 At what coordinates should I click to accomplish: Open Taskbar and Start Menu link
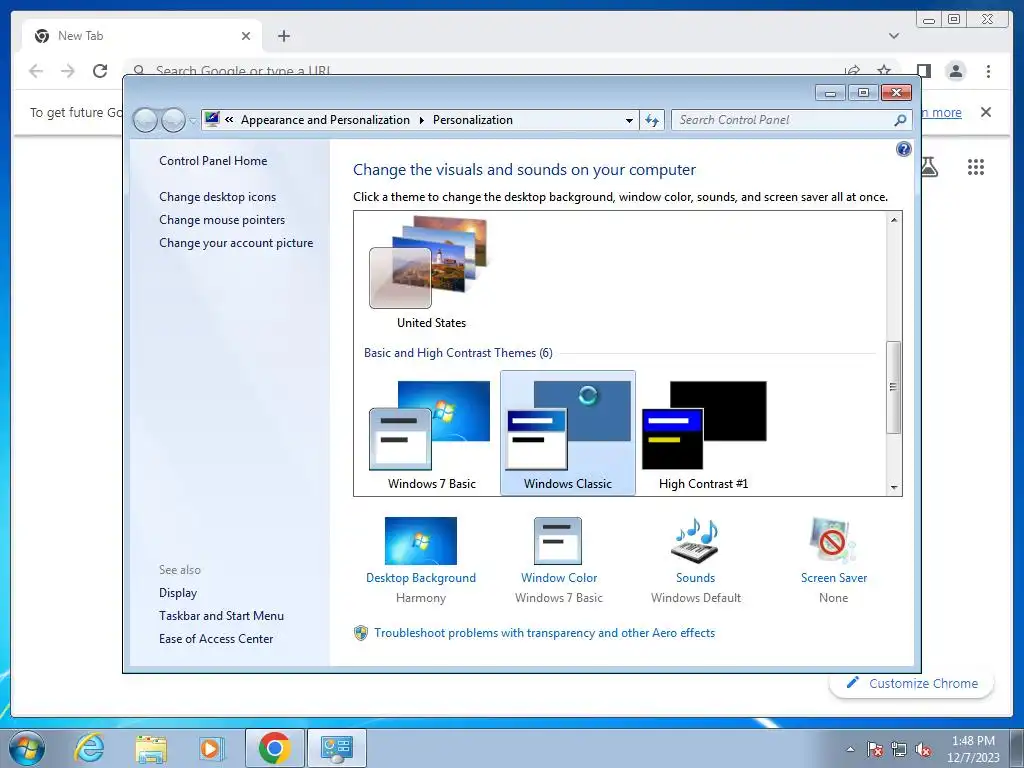221,616
